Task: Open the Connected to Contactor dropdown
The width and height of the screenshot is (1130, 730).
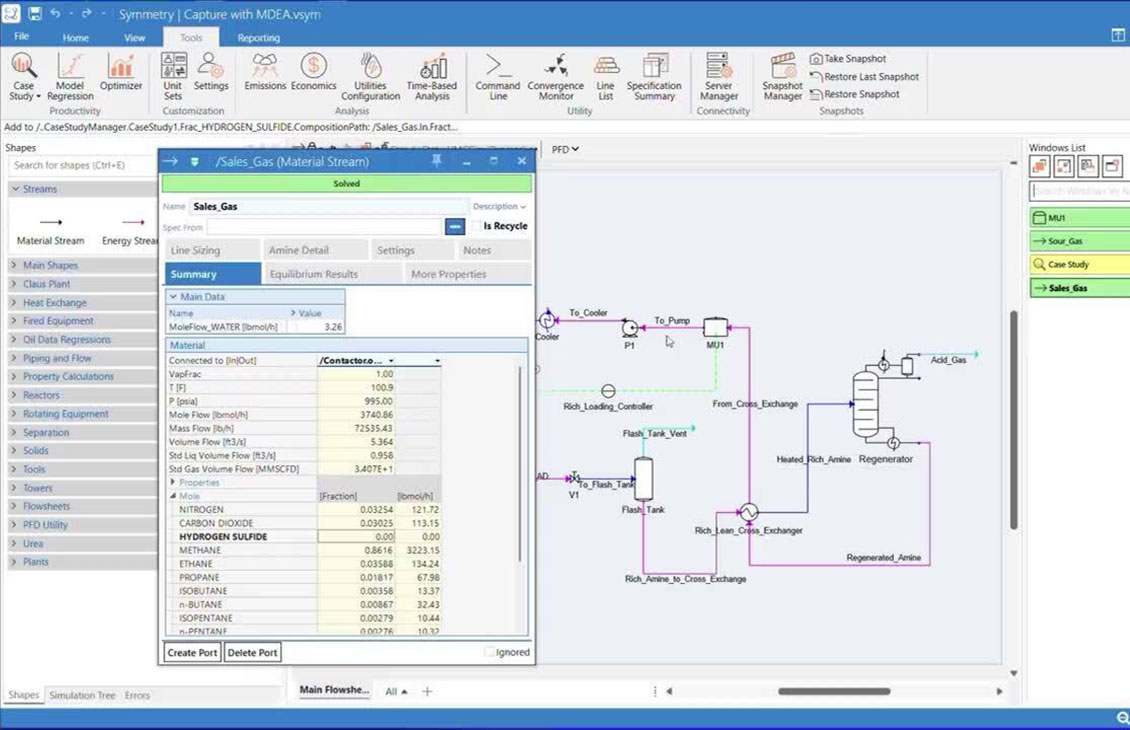Action: 391,360
